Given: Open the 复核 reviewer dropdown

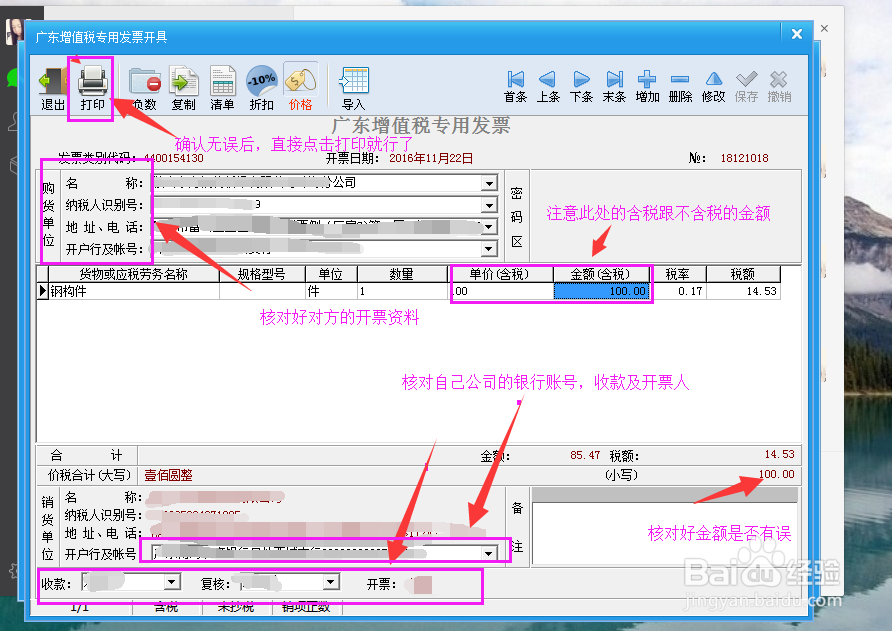Looking at the screenshot, I should point(331,581).
